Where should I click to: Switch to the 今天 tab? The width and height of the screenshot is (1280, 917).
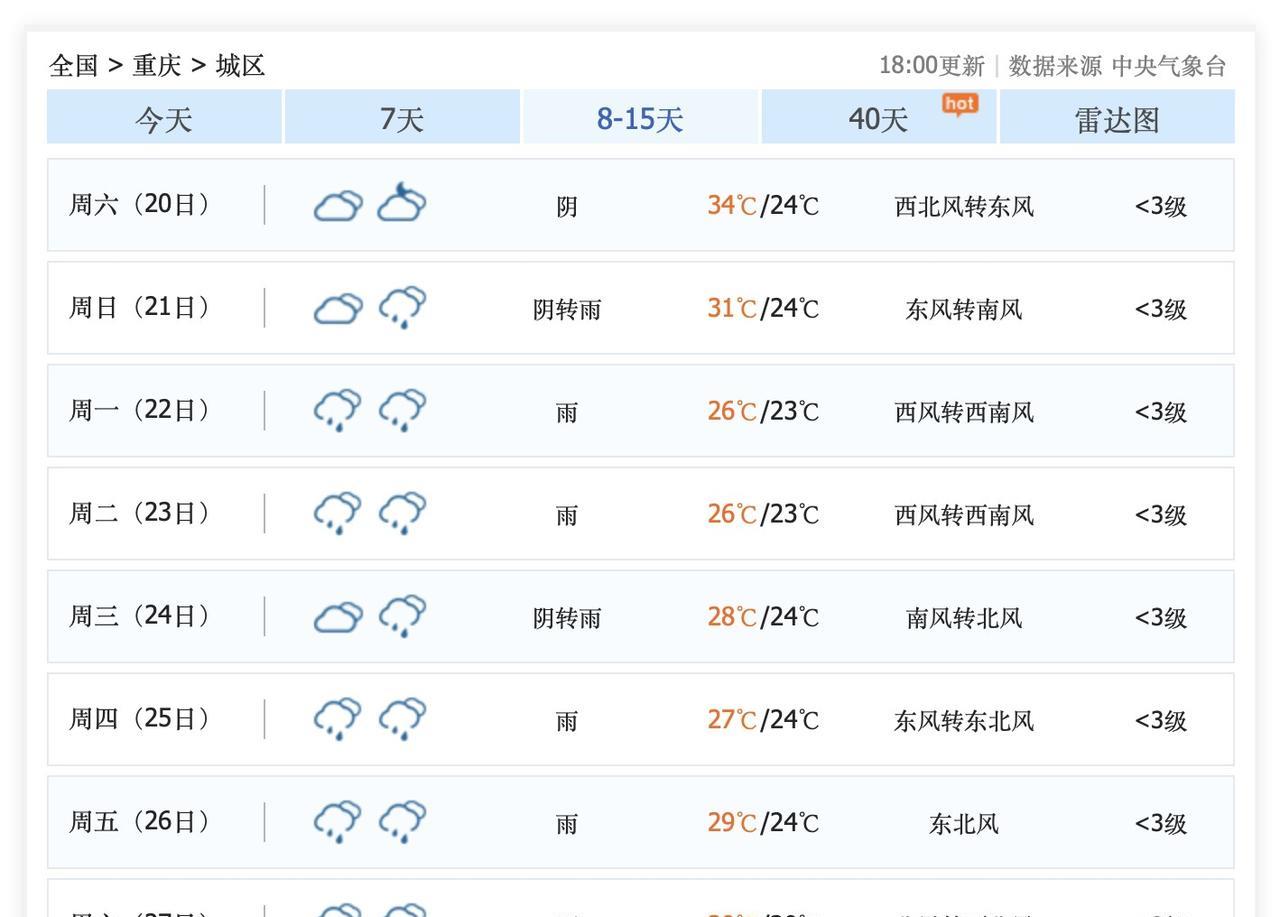(164, 119)
